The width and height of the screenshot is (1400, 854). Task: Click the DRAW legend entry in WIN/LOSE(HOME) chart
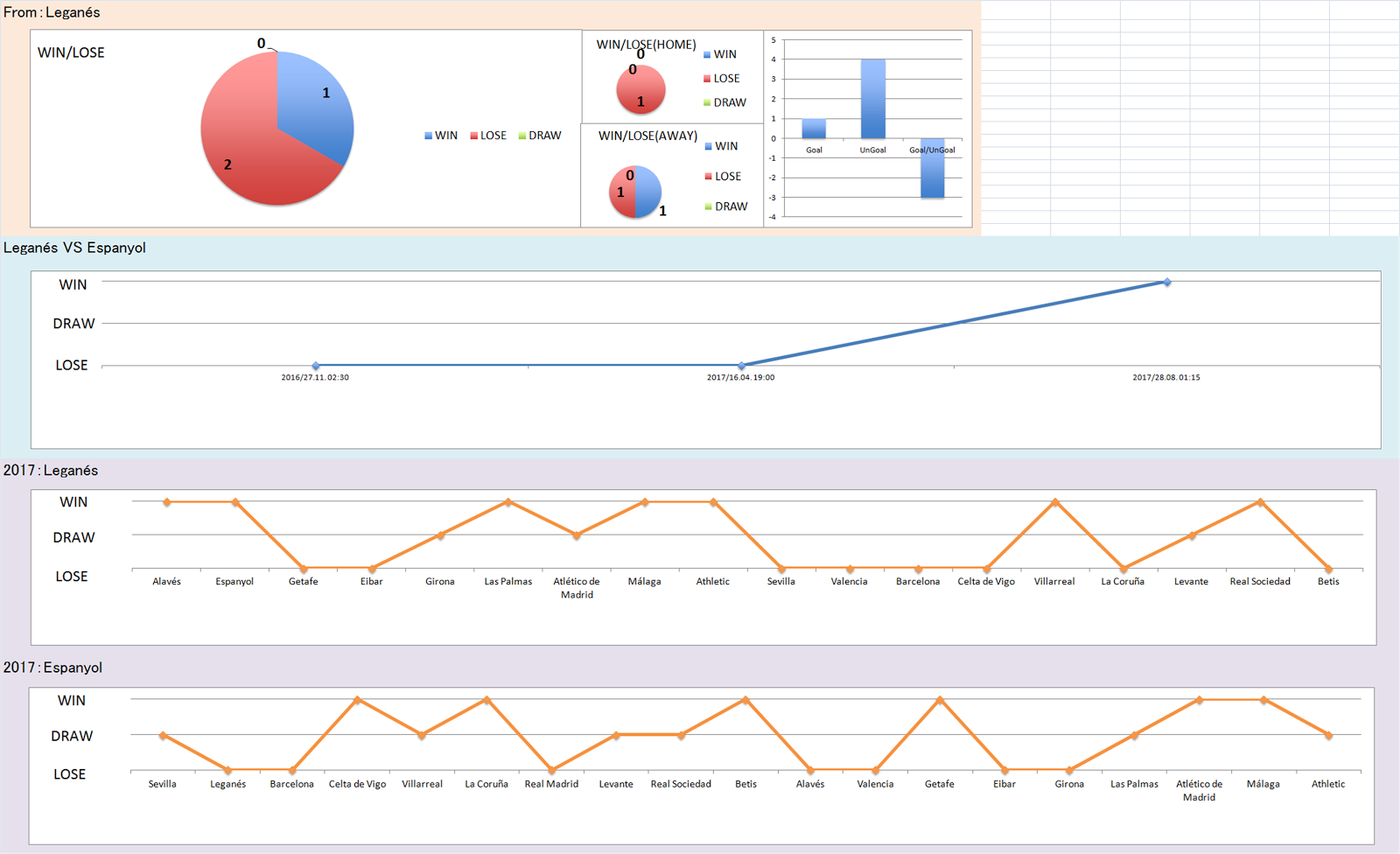pyautogui.click(x=725, y=102)
